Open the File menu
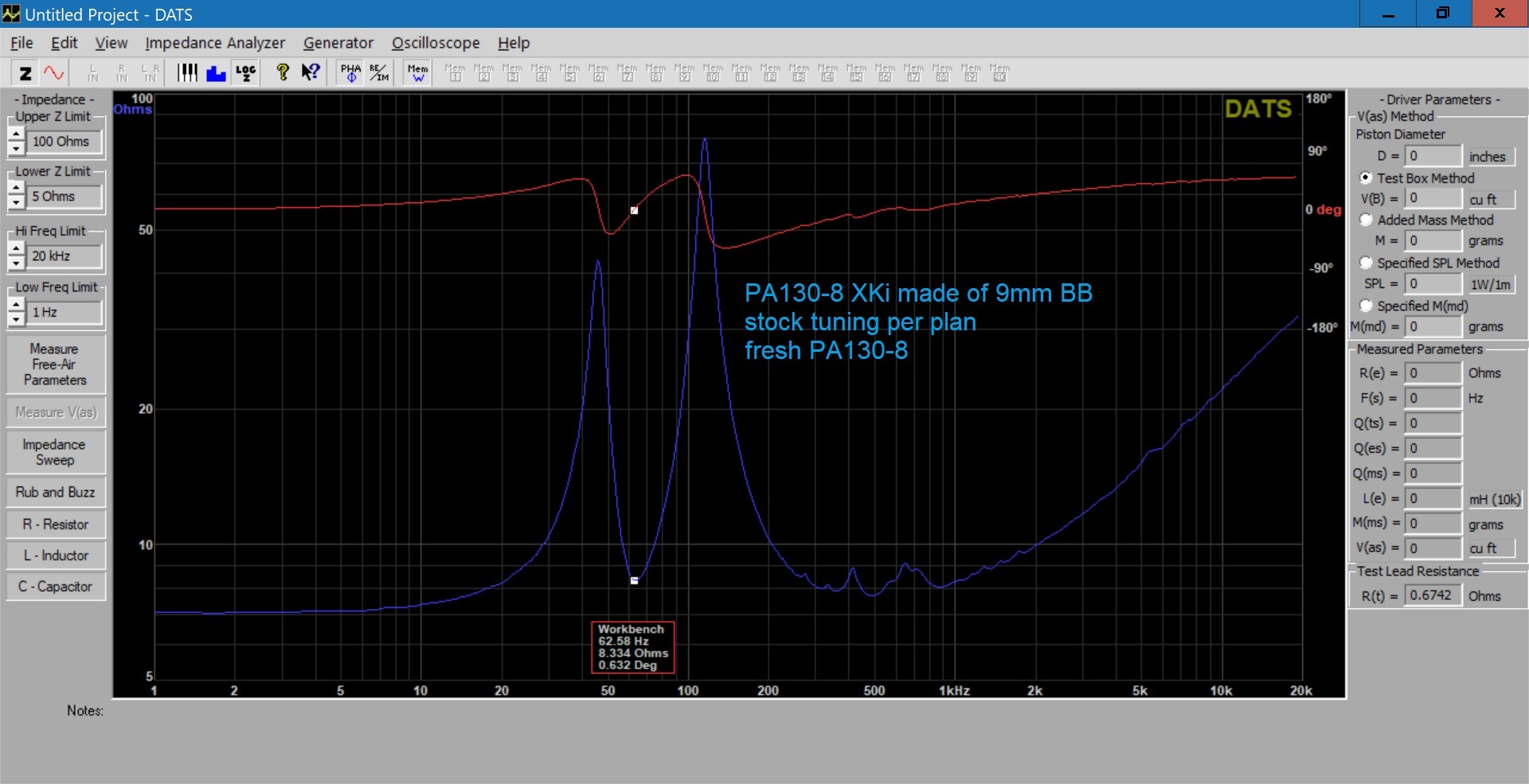The height and width of the screenshot is (784, 1529). click(22, 43)
